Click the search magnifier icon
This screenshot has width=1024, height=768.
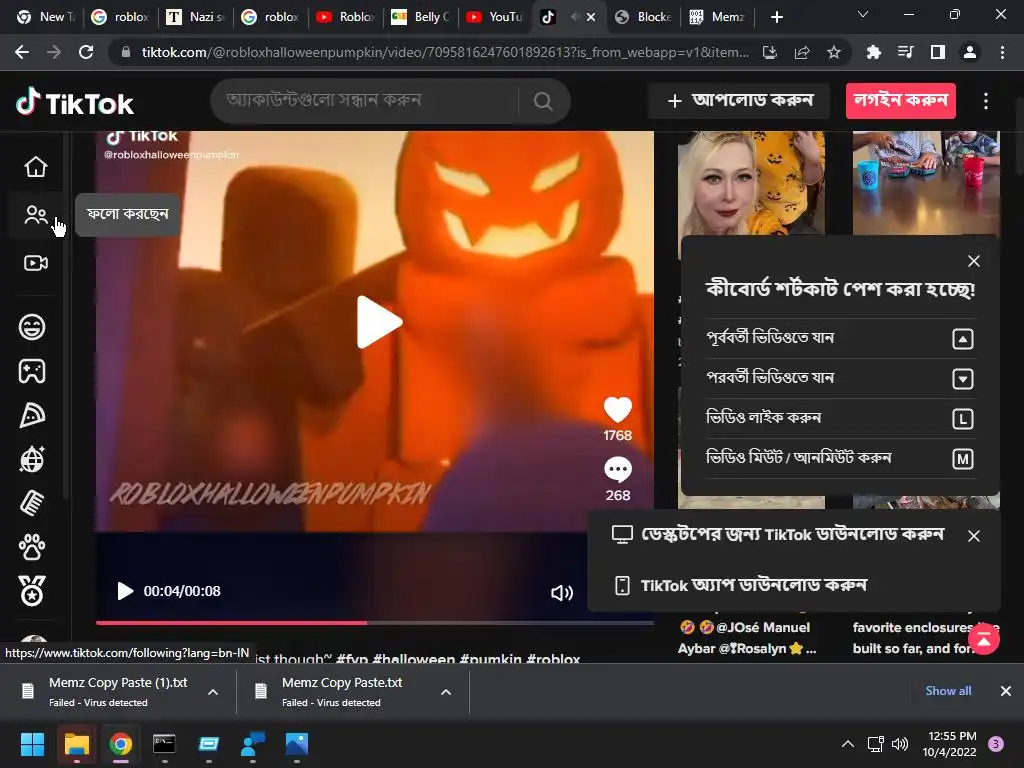(x=543, y=101)
